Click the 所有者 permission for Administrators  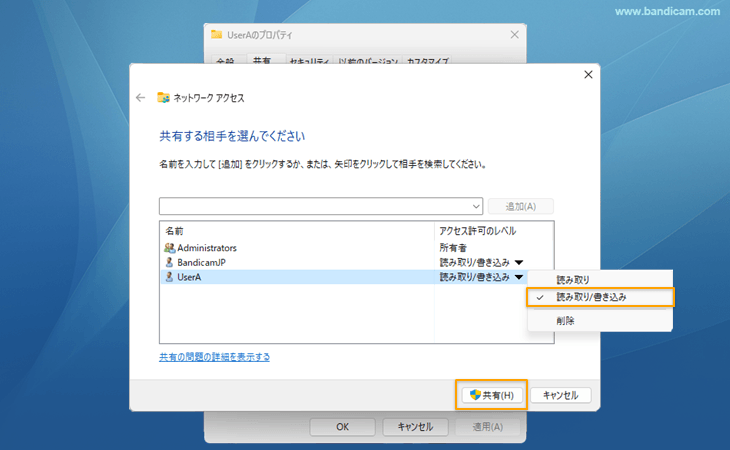click(x=453, y=248)
